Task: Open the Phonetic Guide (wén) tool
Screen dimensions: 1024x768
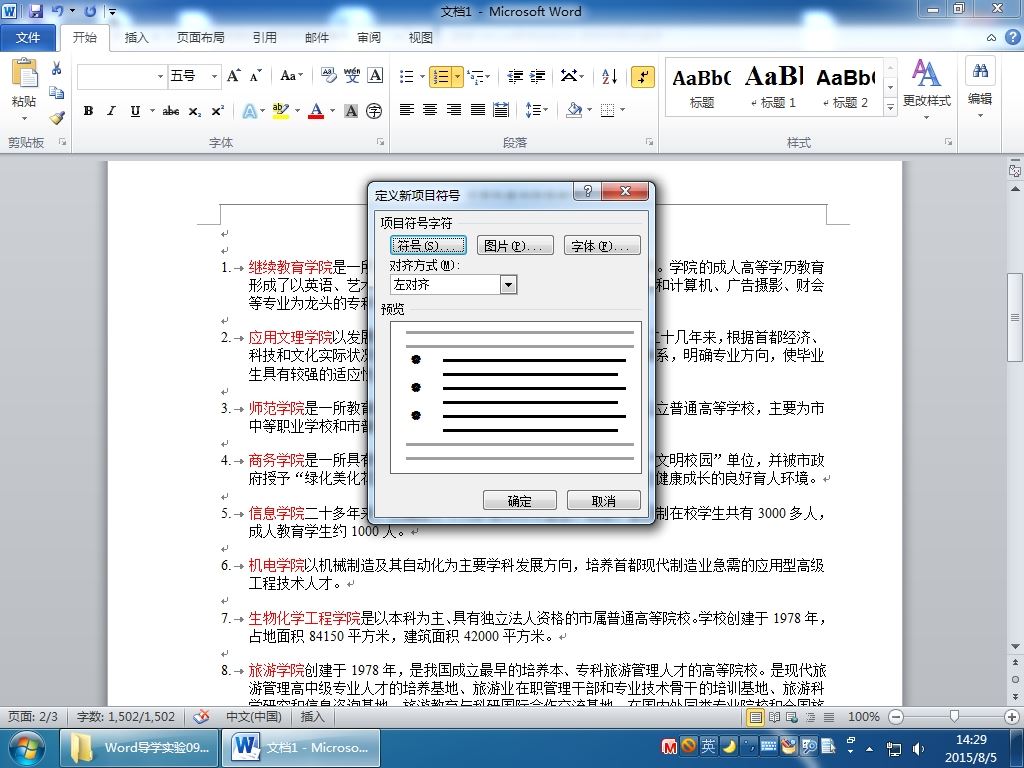Action: point(352,76)
